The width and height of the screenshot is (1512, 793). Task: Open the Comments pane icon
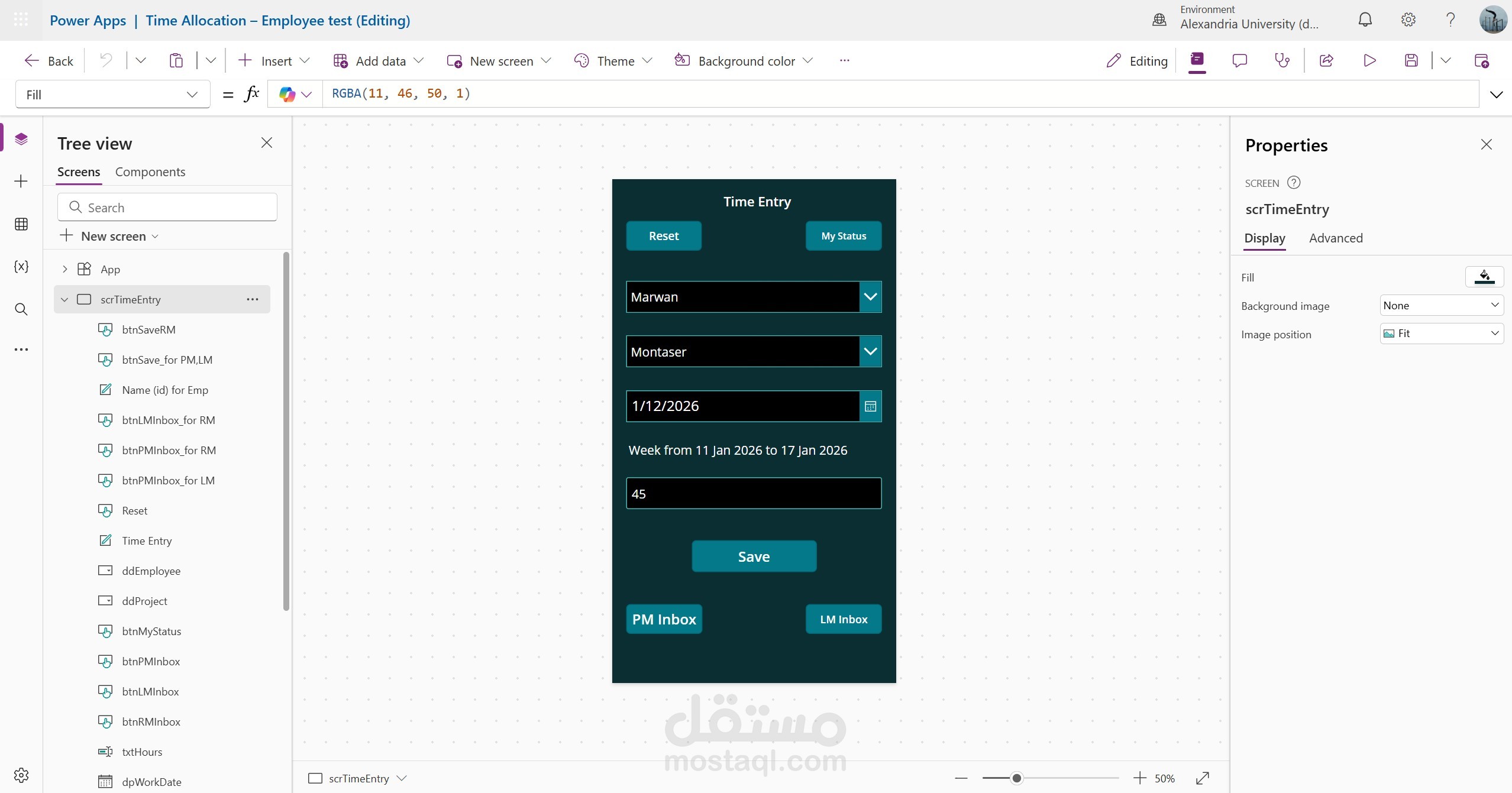coord(1239,60)
